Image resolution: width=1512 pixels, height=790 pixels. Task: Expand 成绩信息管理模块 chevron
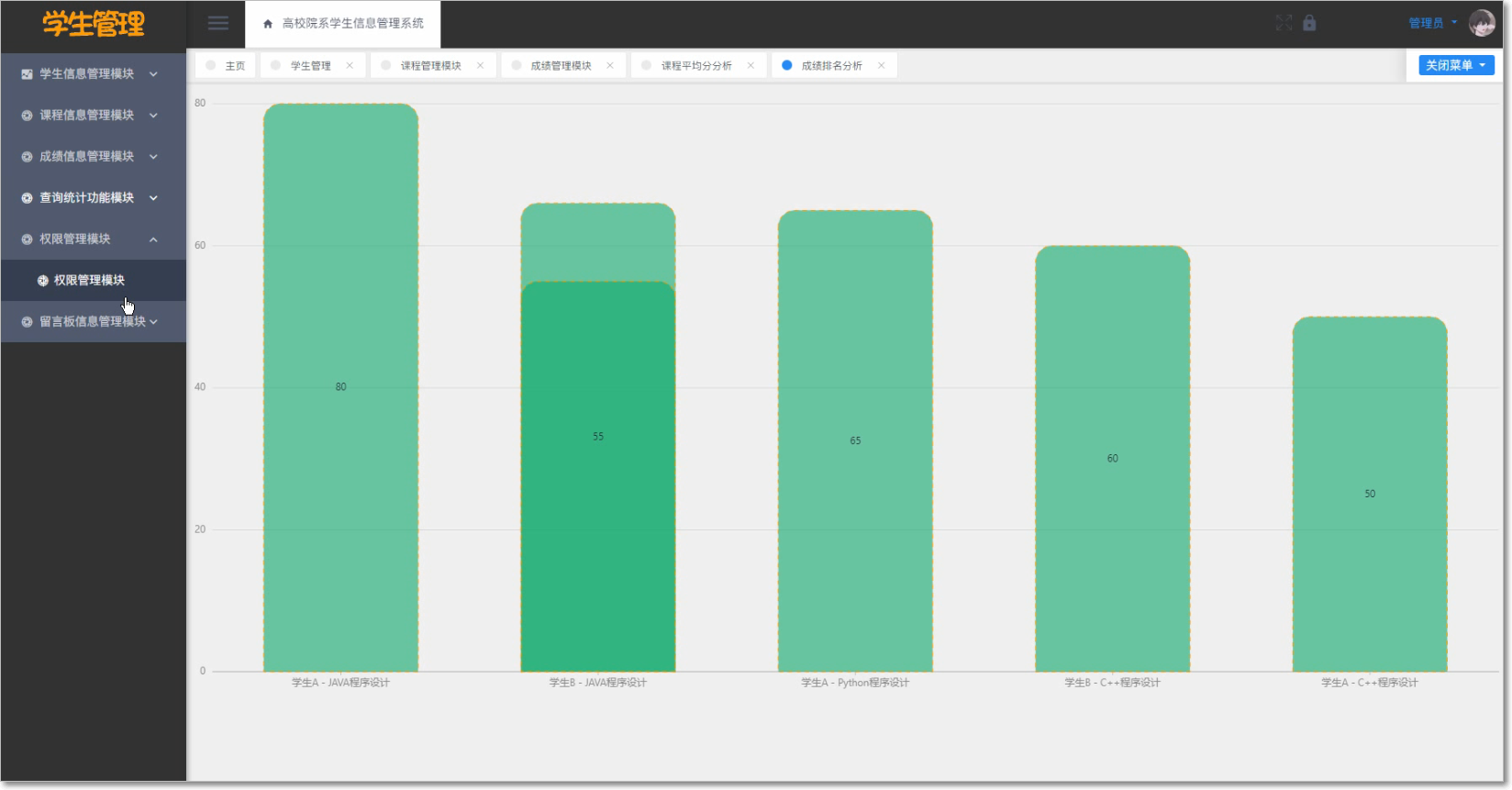[153, 157]
